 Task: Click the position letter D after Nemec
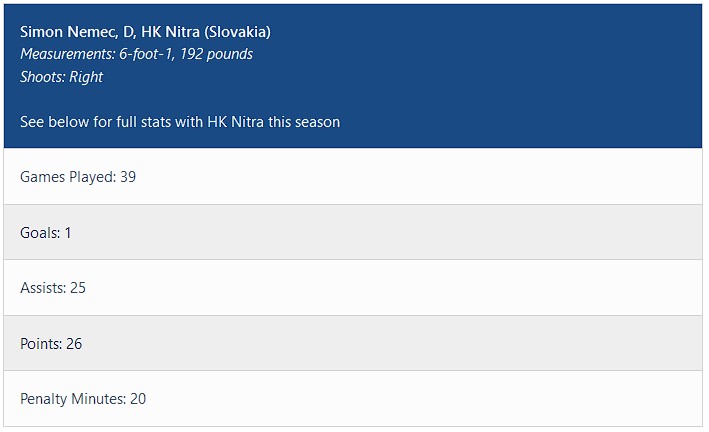coord(129,32)
